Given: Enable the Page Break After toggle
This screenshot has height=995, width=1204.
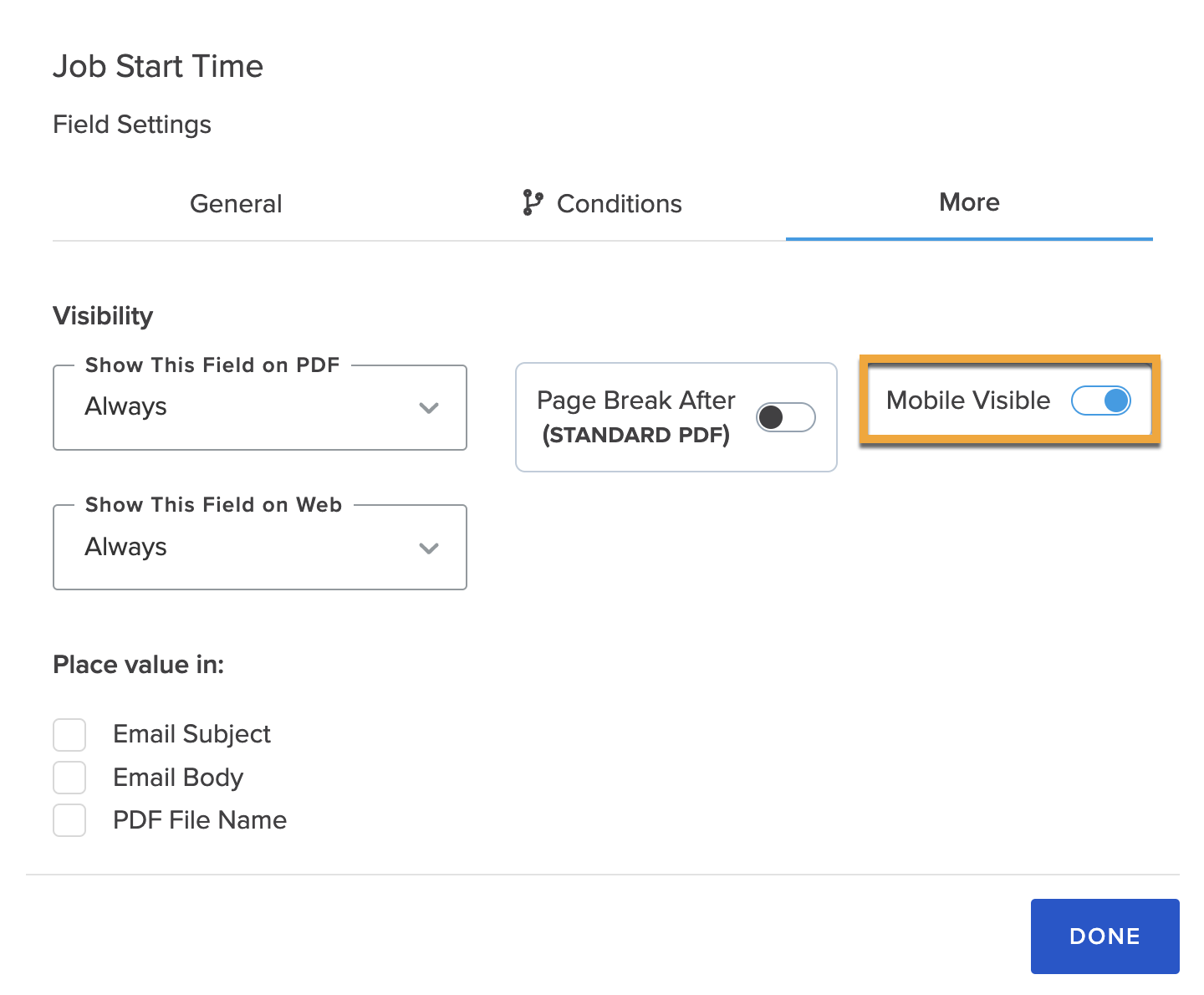Looking at the screenshot, I should (x=785, y=417).
